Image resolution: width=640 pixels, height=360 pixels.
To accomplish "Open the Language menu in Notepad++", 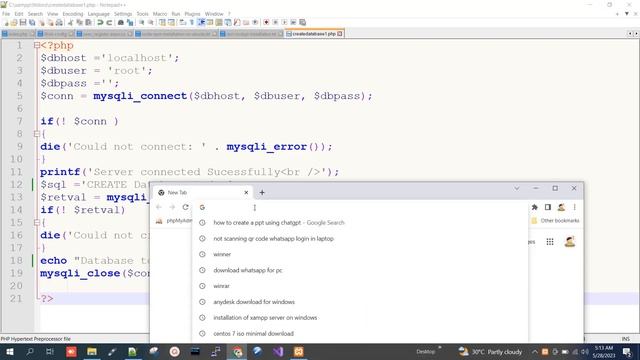I will (98, 14).
